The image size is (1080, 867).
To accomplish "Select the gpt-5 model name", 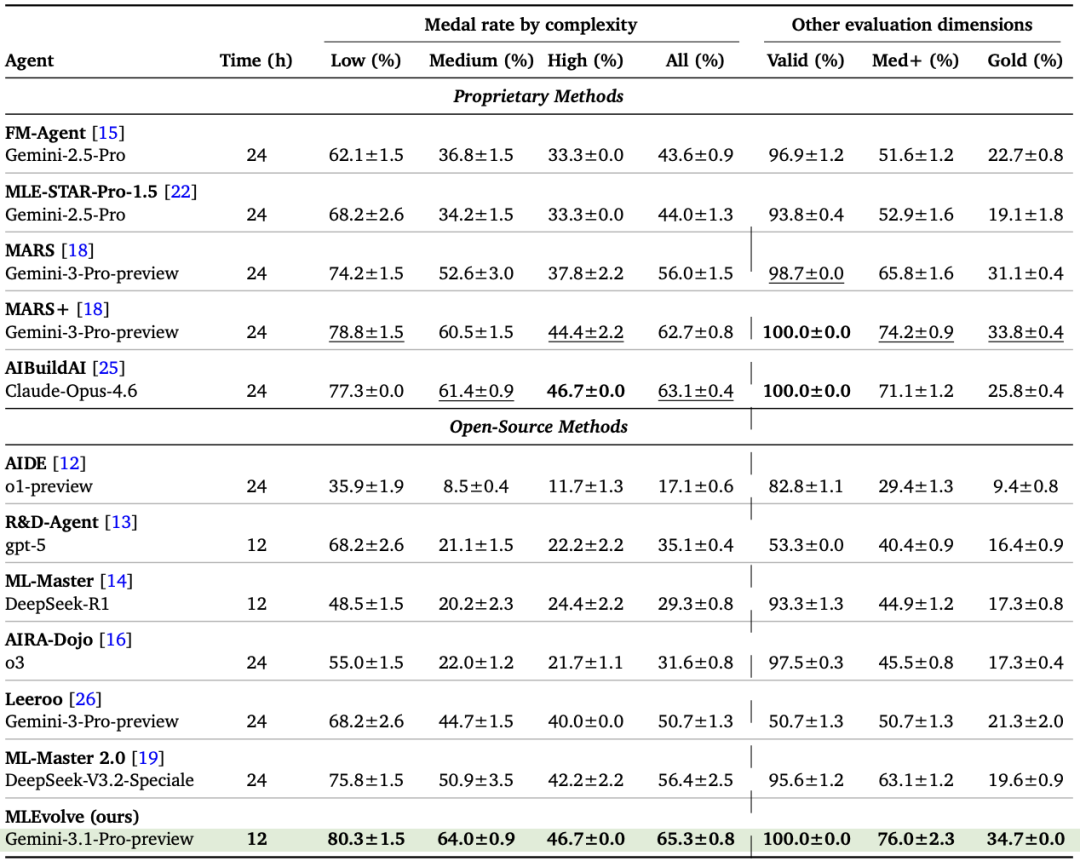I will pyautogui.click(x=25, y=545).
